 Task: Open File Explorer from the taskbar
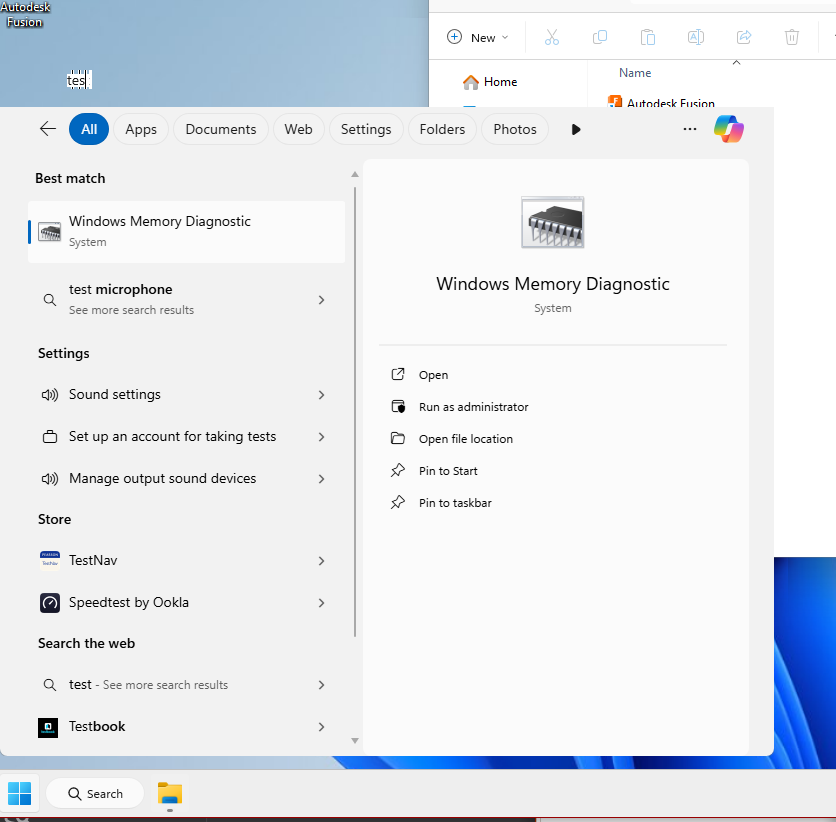[x=170, y=794]
